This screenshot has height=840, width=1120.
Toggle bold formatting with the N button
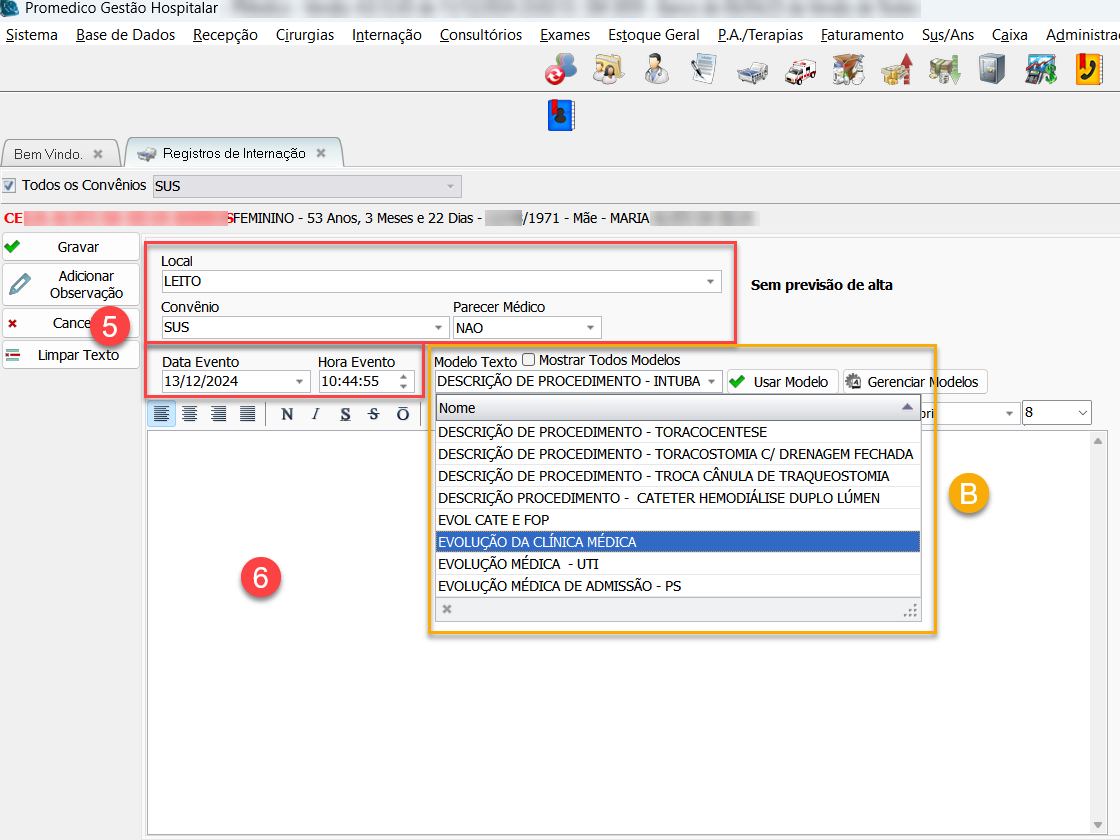(287, 414)
